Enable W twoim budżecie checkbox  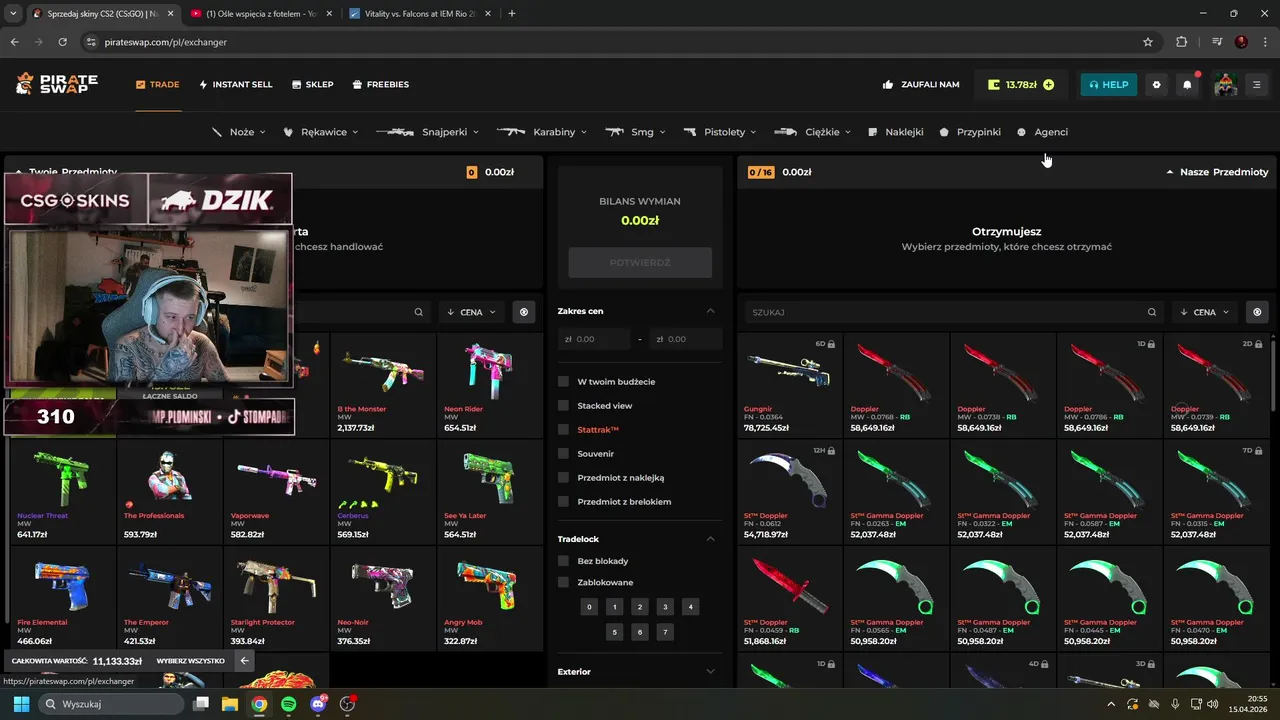(563, 382)
